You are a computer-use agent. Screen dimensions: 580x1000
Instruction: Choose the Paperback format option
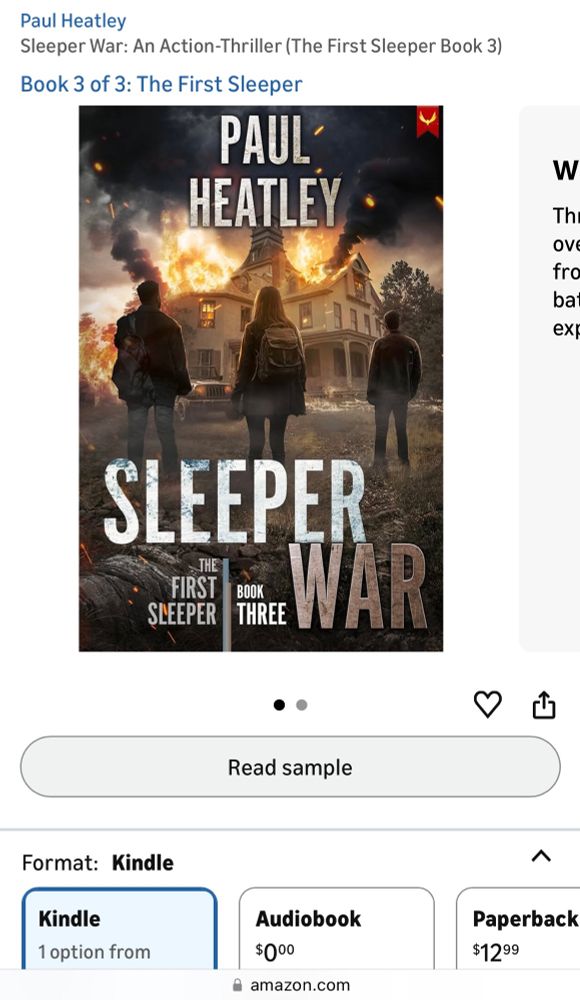tap(518, 929)
